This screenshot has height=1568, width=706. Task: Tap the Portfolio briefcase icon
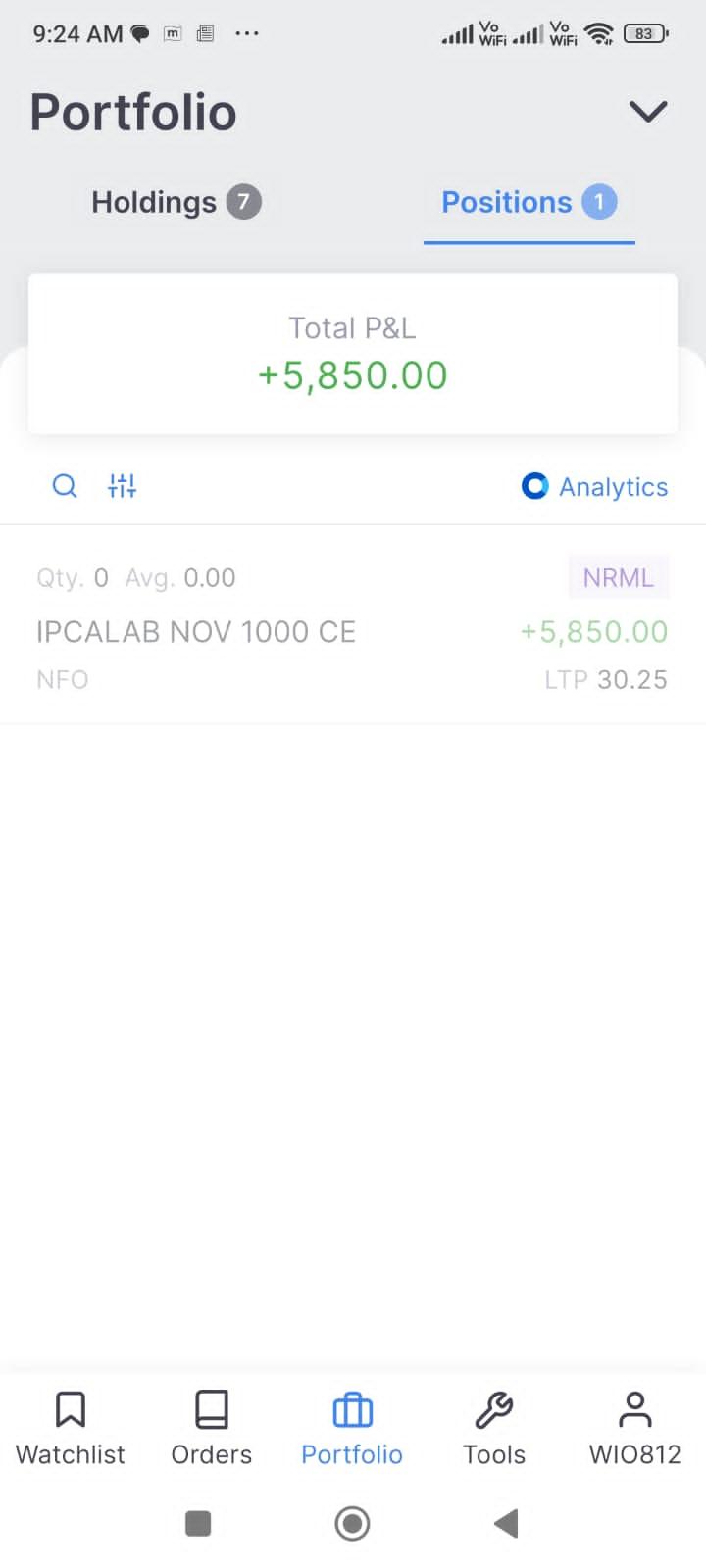tap(352, 1411)
